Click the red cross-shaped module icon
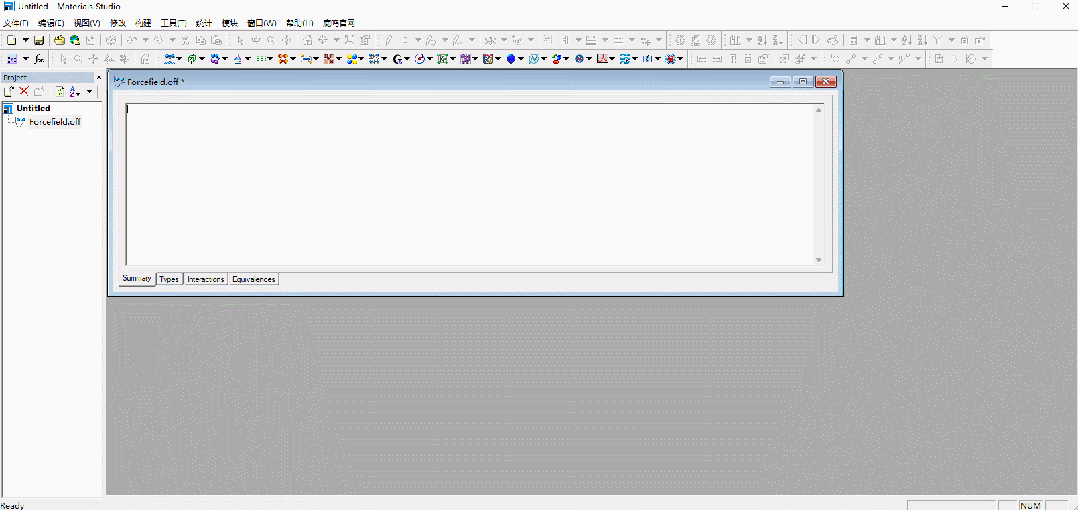This screenshot has width=1078, height=510. coord(284,59)
